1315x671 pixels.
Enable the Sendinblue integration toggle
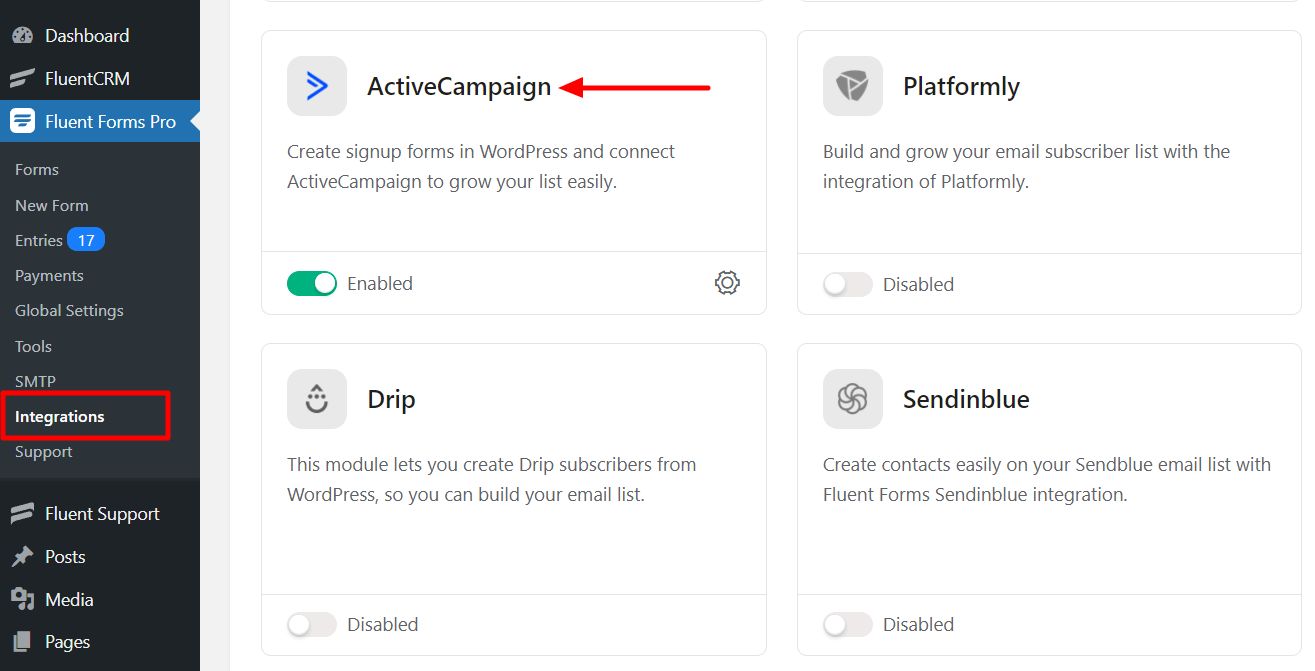848,625
